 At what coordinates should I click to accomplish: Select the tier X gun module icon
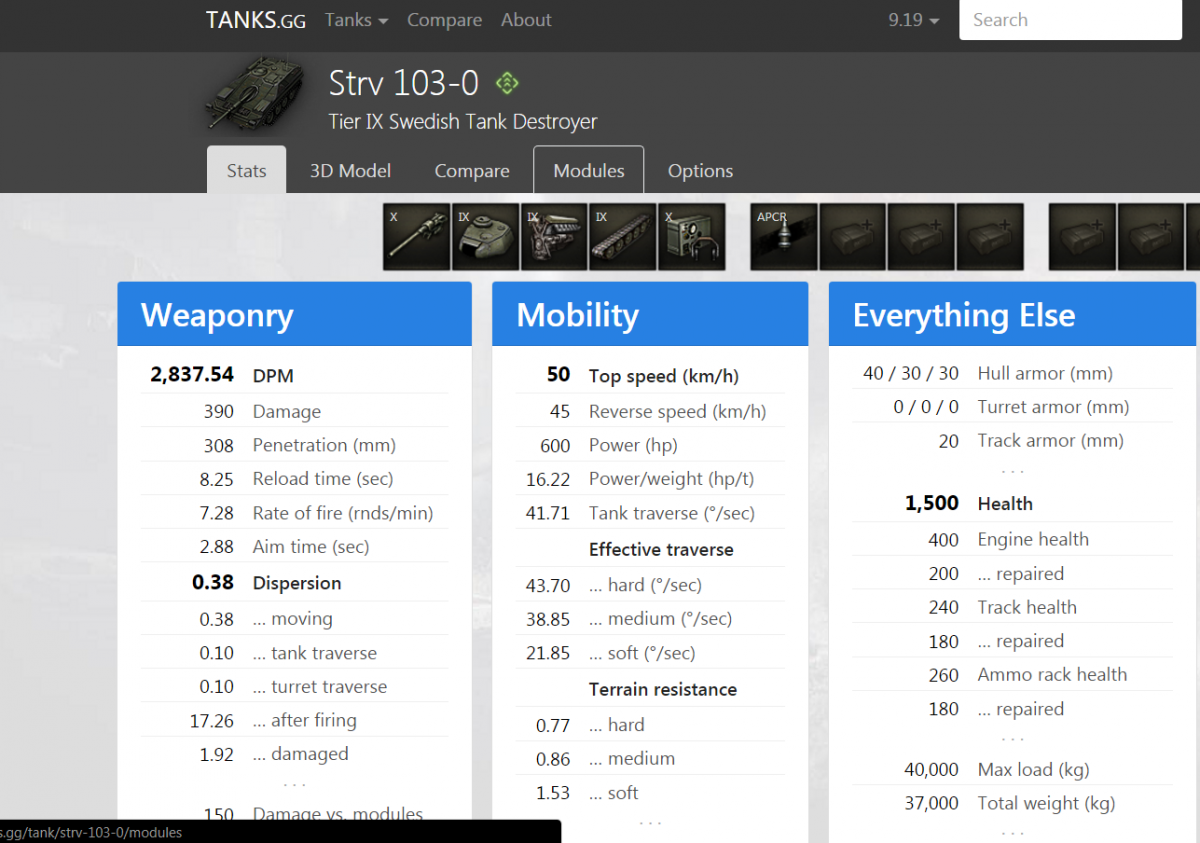pyautogui.click(x=417, y=237)
